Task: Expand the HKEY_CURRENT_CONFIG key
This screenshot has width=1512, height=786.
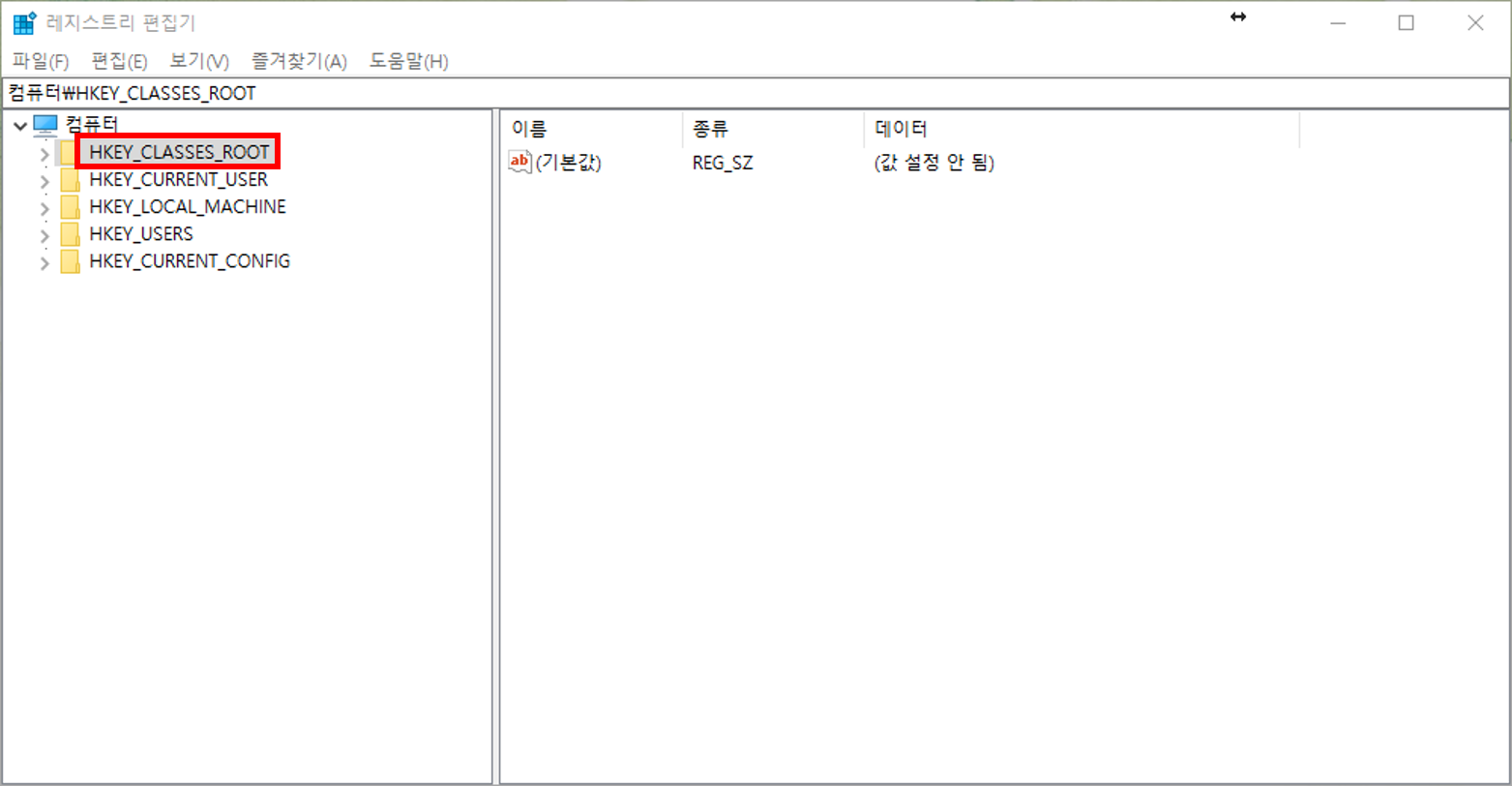Action: [44, 262]
